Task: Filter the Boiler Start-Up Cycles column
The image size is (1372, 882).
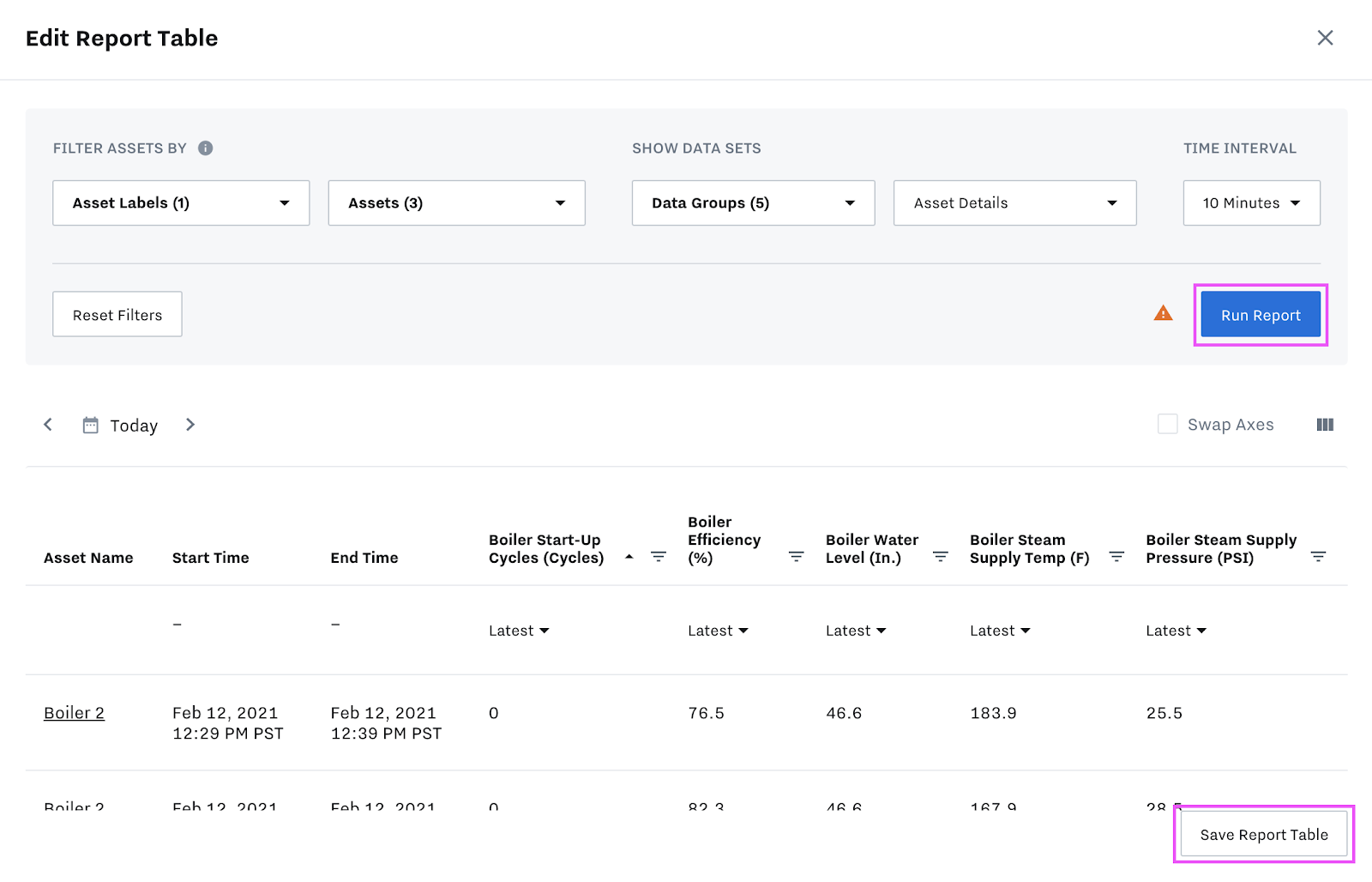Action: [x=659, y=557]
